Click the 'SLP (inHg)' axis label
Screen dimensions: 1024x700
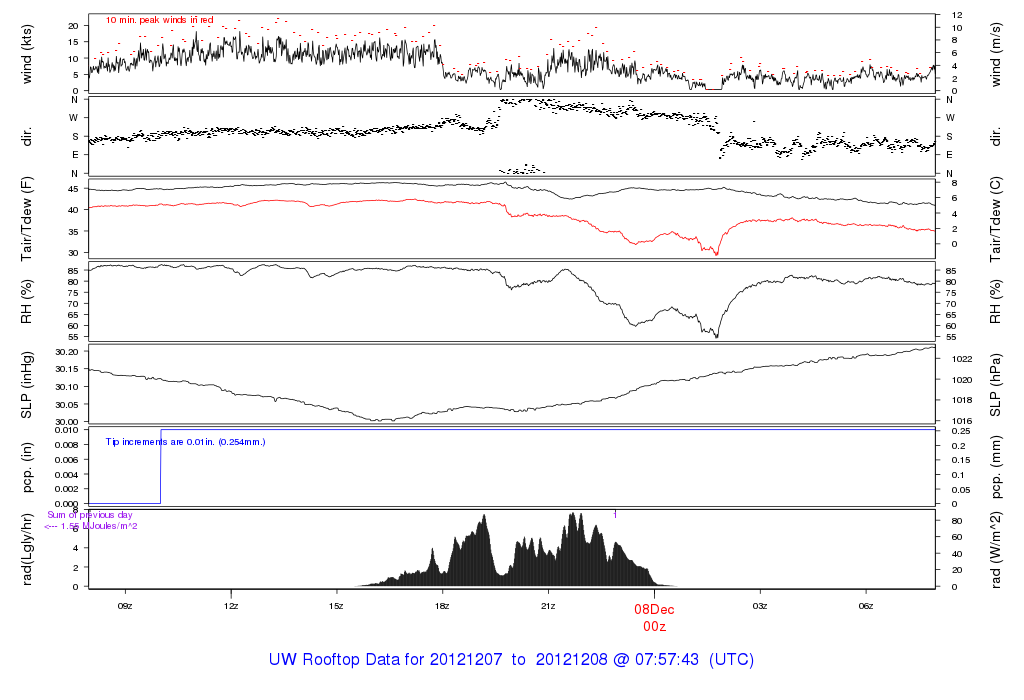(28, 383)
